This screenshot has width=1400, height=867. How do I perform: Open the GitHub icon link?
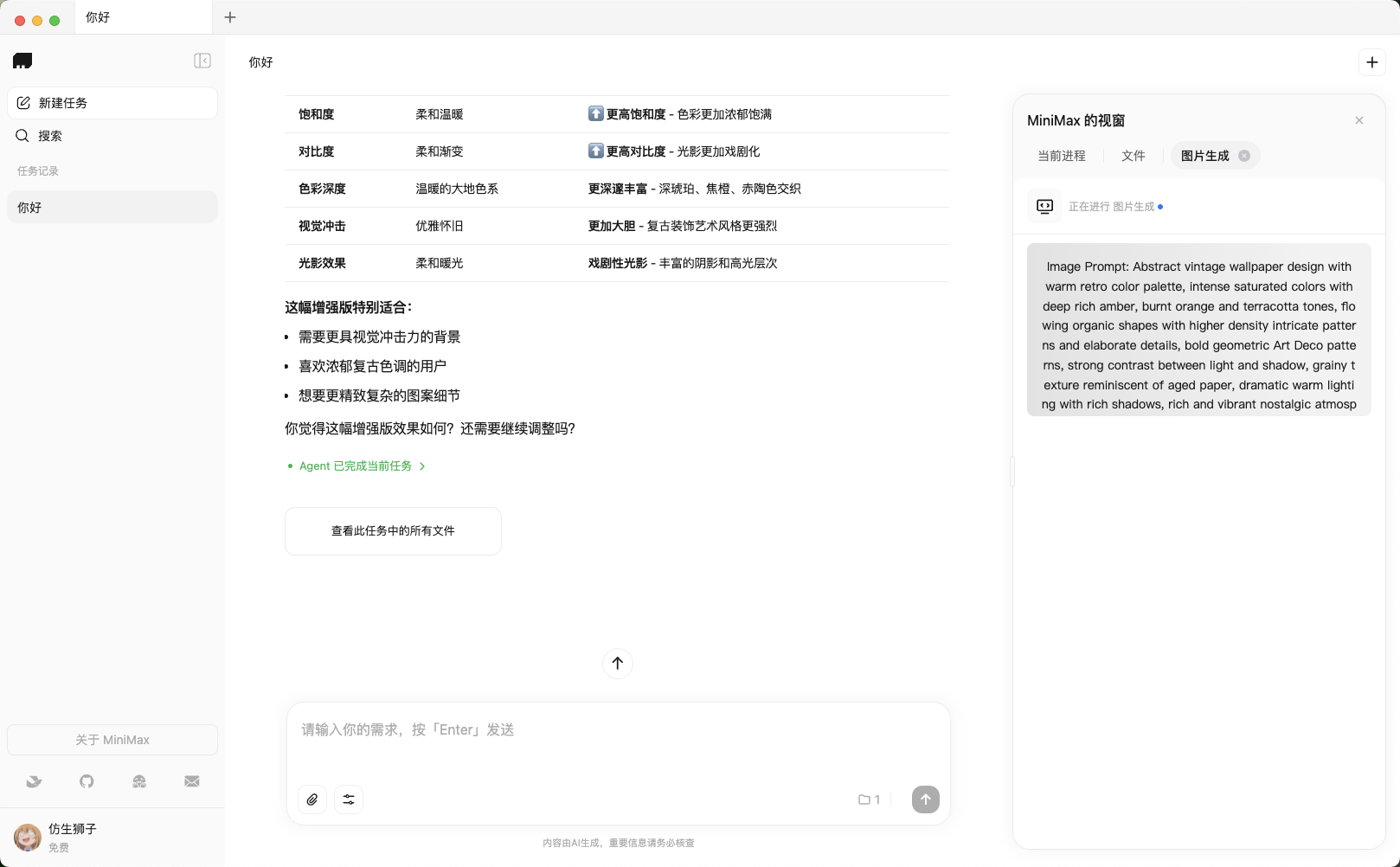87,781
